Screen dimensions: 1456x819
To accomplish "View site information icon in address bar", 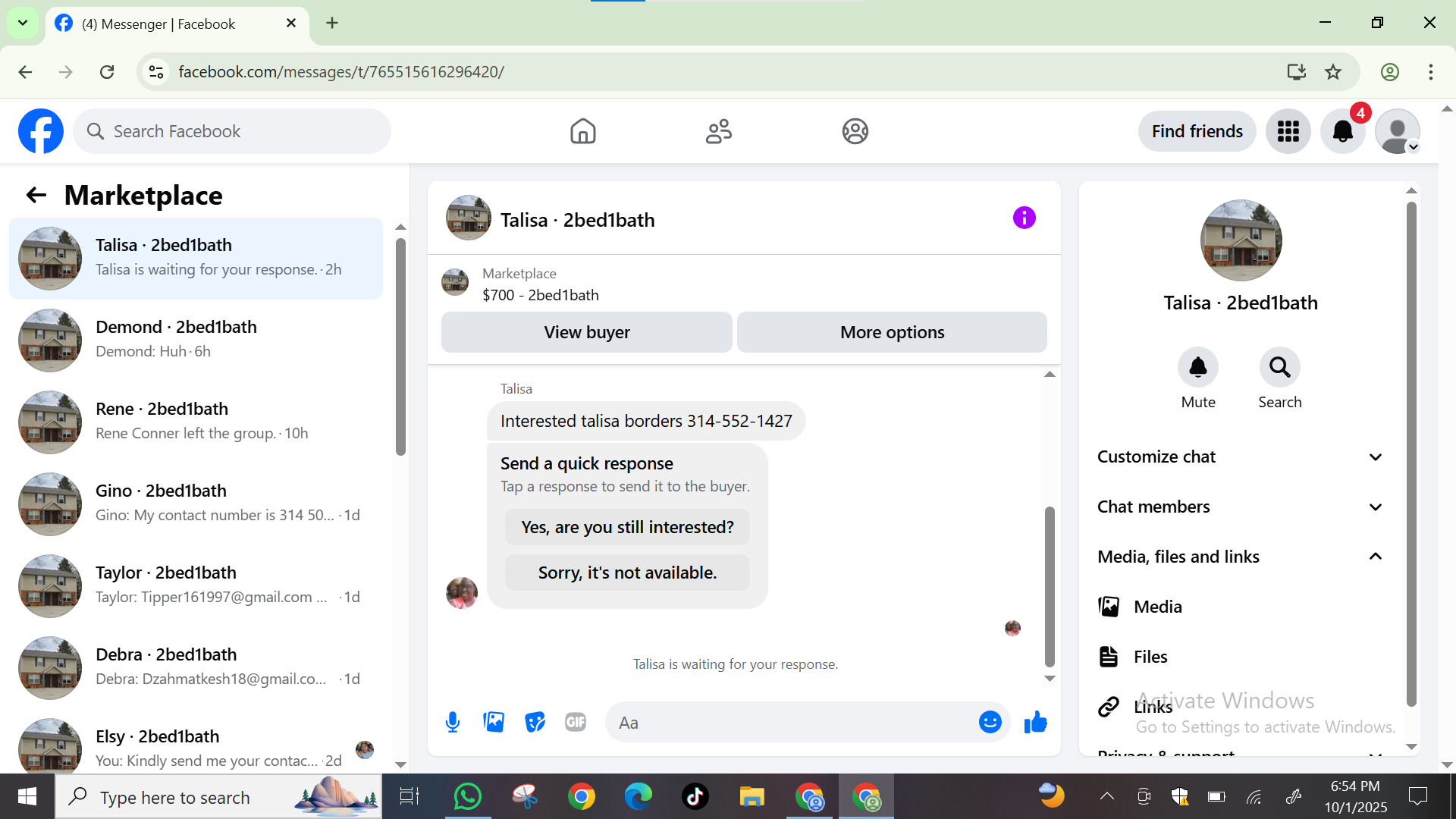I will coord(156,71).
